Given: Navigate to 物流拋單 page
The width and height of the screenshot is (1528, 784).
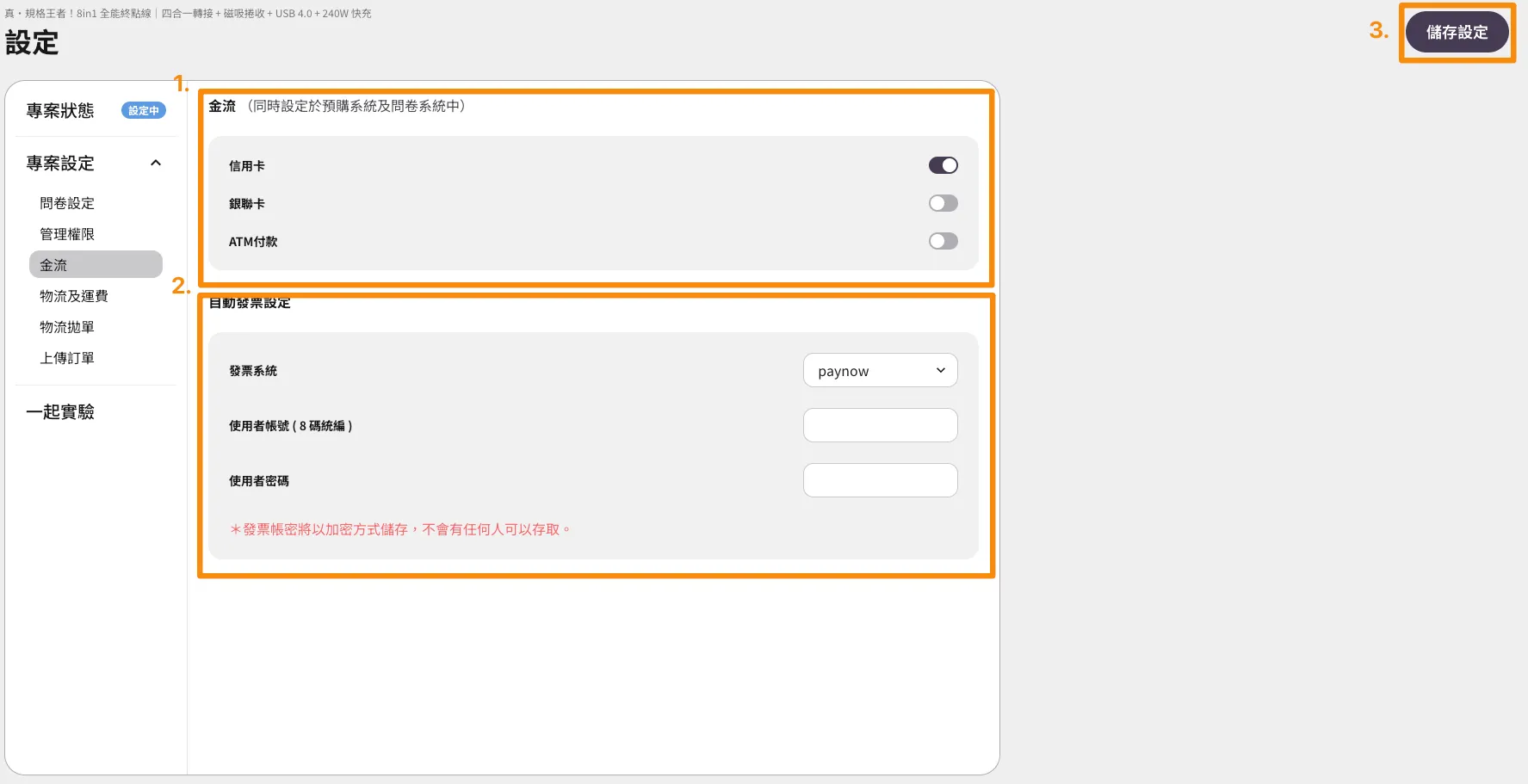Looking at the screenshot, I should coord(67,327).
